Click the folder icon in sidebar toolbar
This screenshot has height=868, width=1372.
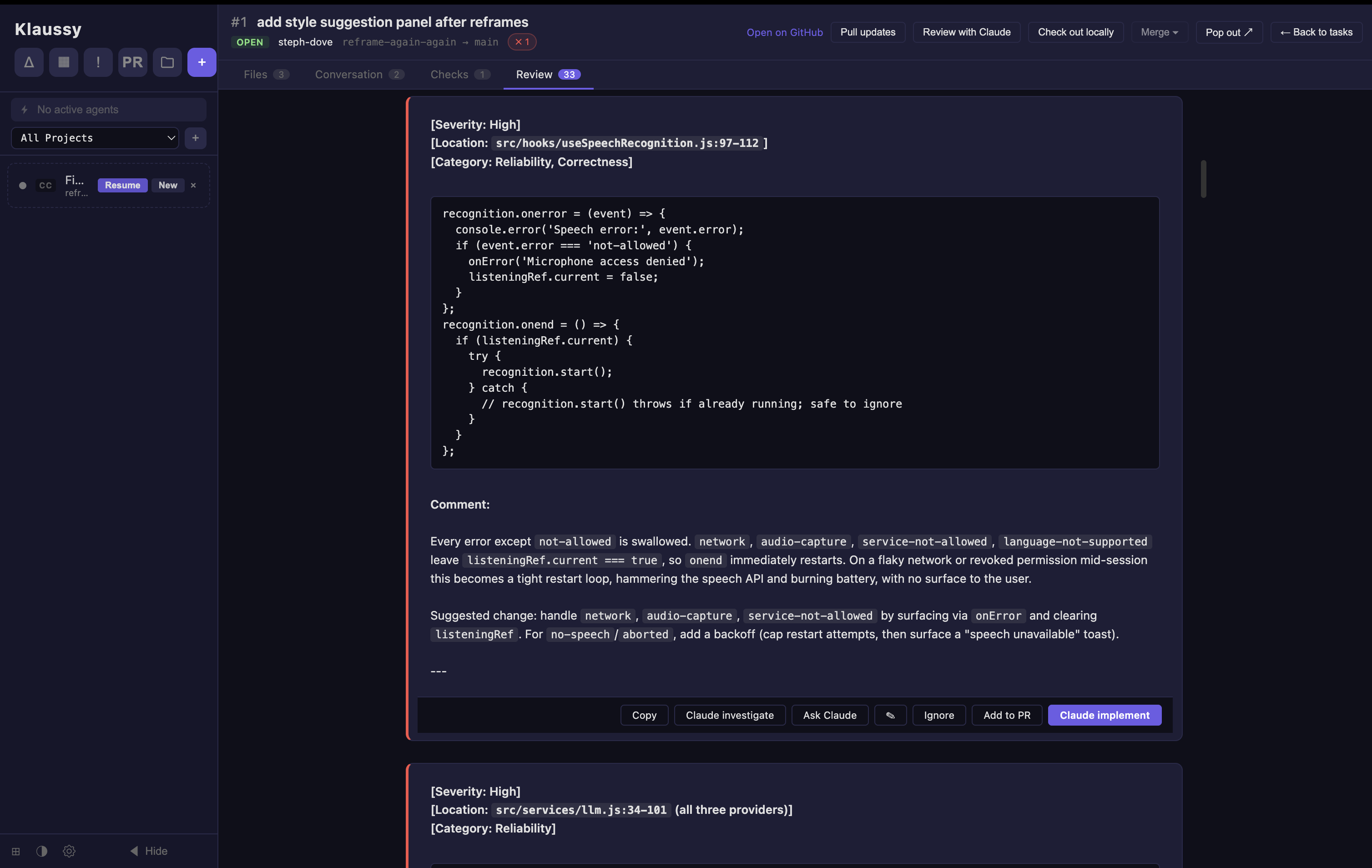tap(167, 62)
